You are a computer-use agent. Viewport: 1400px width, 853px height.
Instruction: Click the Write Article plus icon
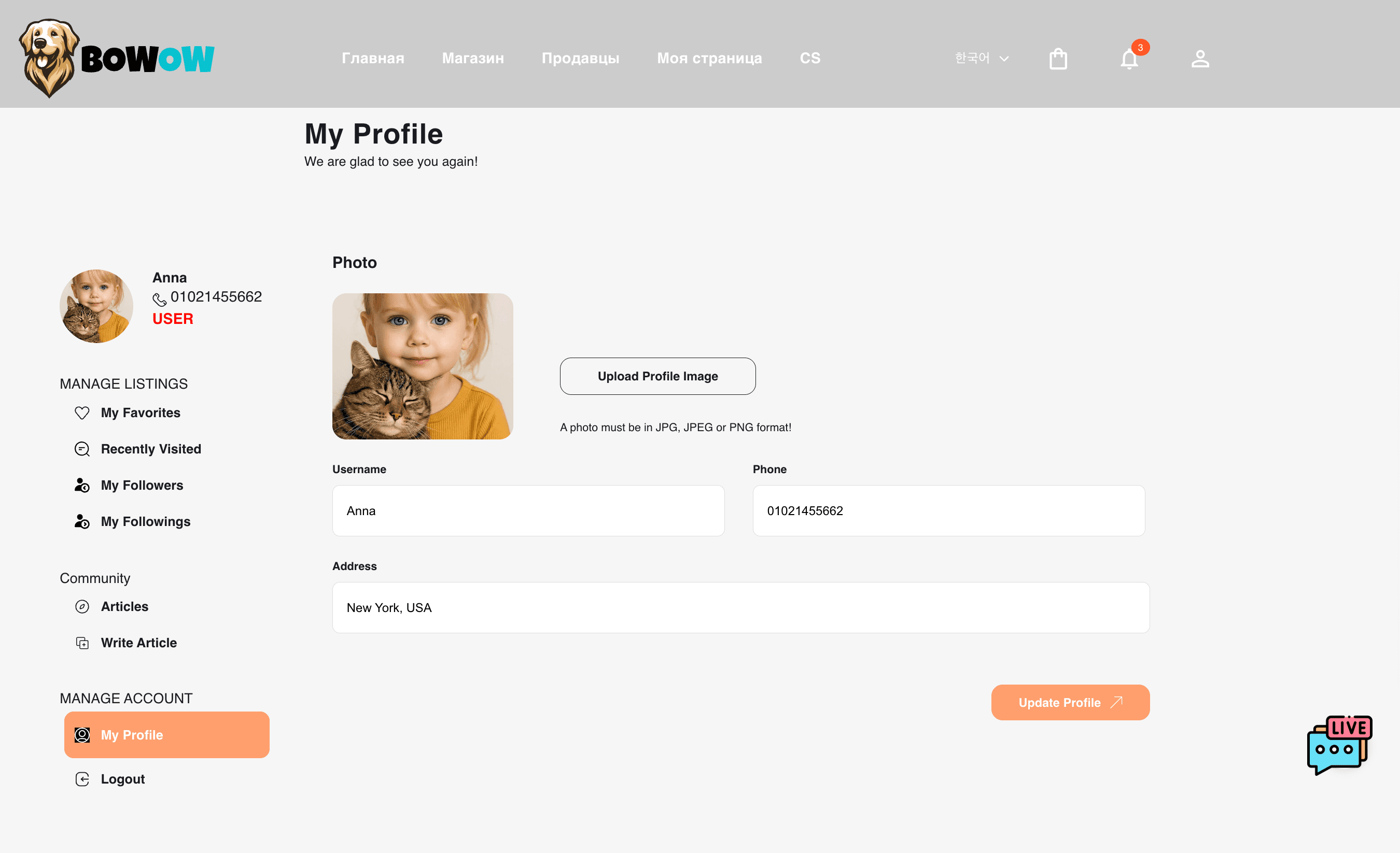(82, 643)
